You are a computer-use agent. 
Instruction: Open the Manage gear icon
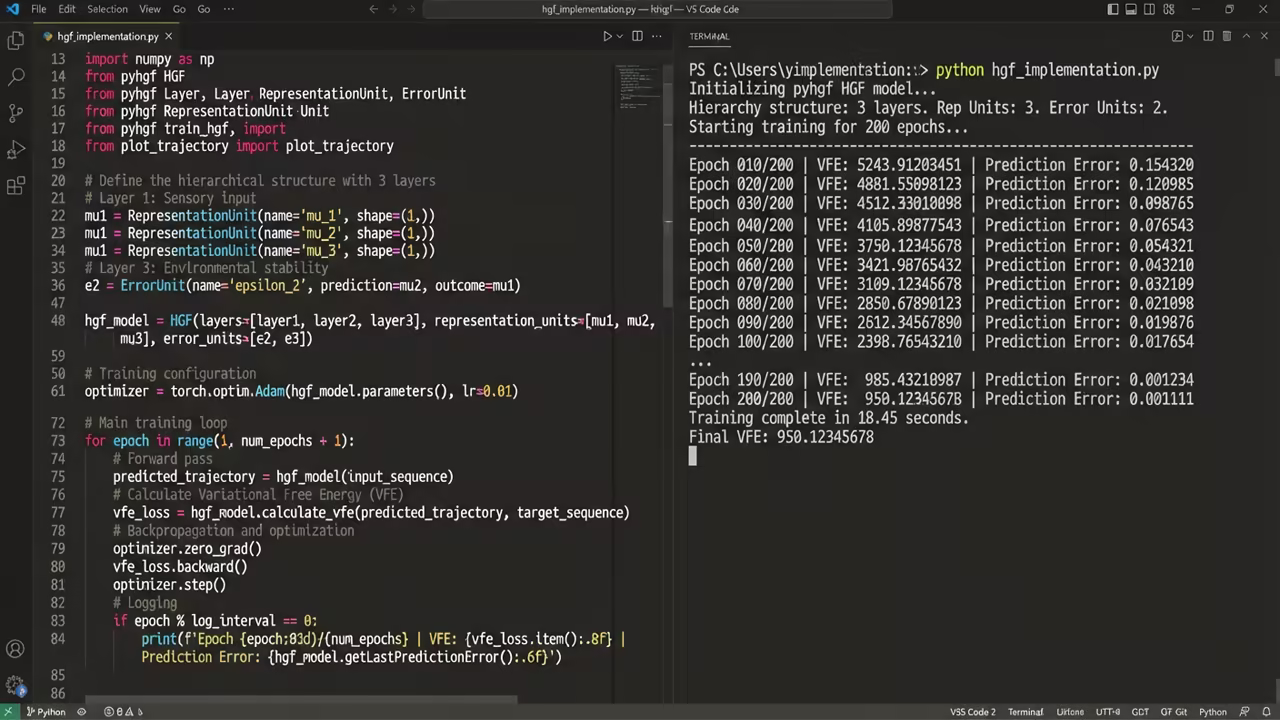point(16,686)
